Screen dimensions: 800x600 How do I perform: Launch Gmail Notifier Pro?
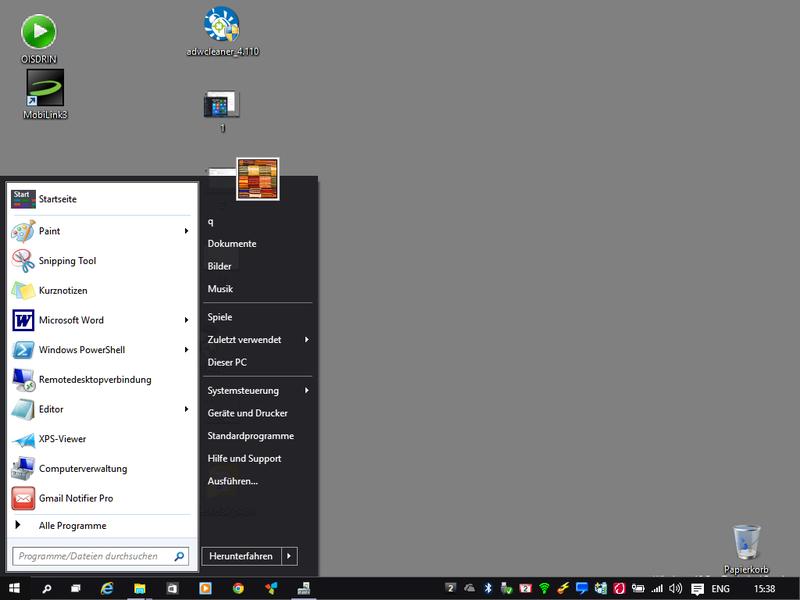point(100,498)
